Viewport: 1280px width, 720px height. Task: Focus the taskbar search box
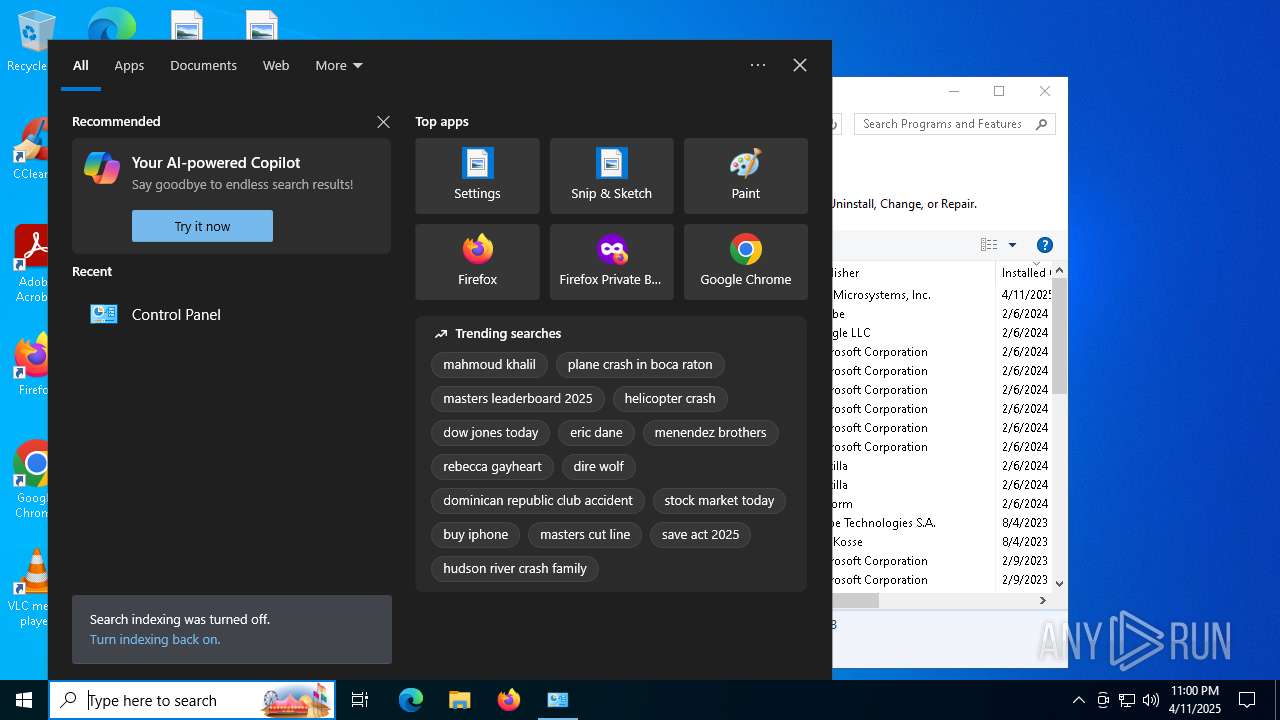[192, 700]
